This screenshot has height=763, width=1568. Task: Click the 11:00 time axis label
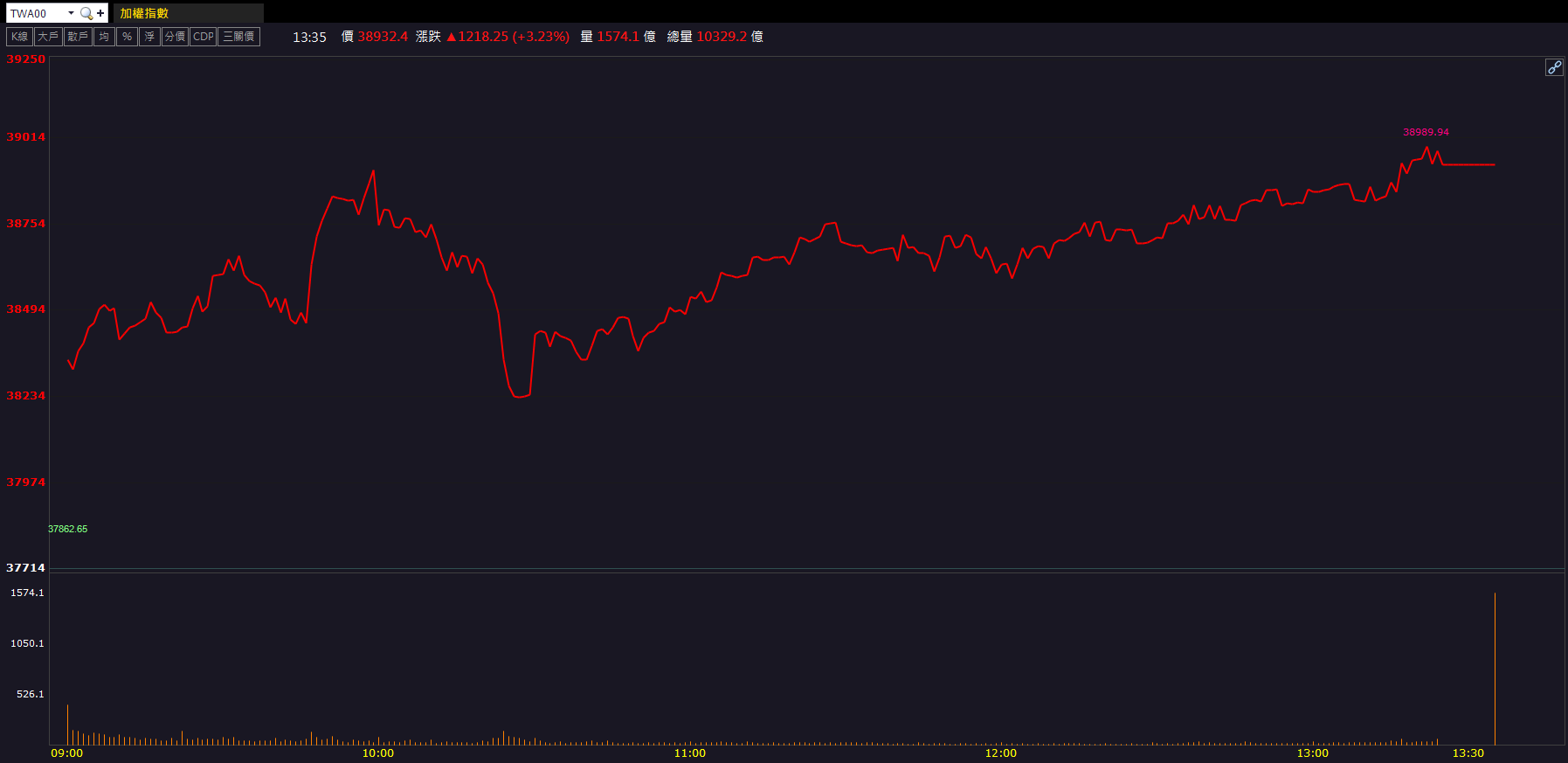pos(690,753)
